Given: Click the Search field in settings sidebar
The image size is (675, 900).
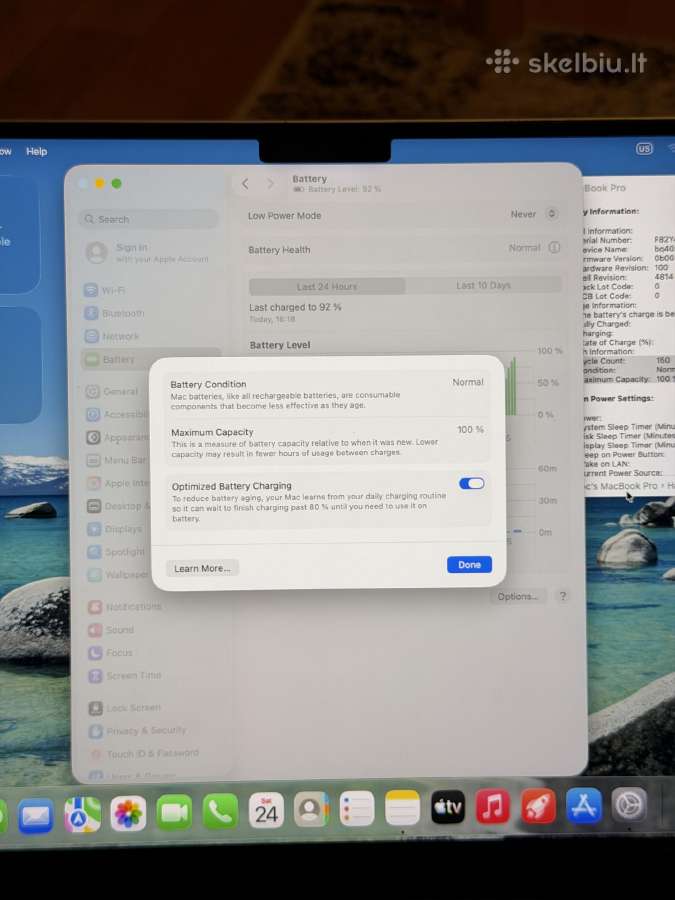Looking at the screenshot, I should 149,219.
